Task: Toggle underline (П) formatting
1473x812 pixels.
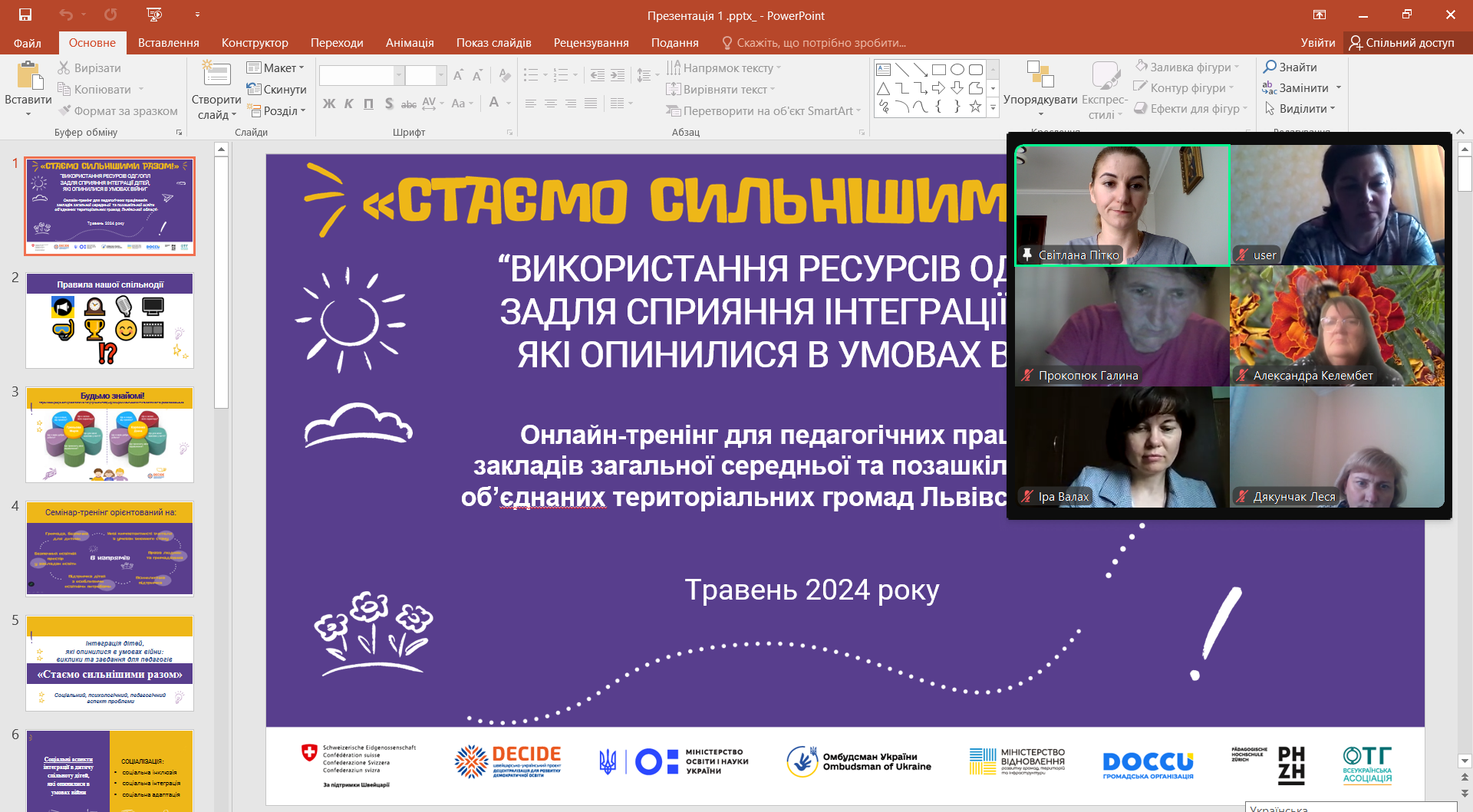Action: click(x=368, y=104)
